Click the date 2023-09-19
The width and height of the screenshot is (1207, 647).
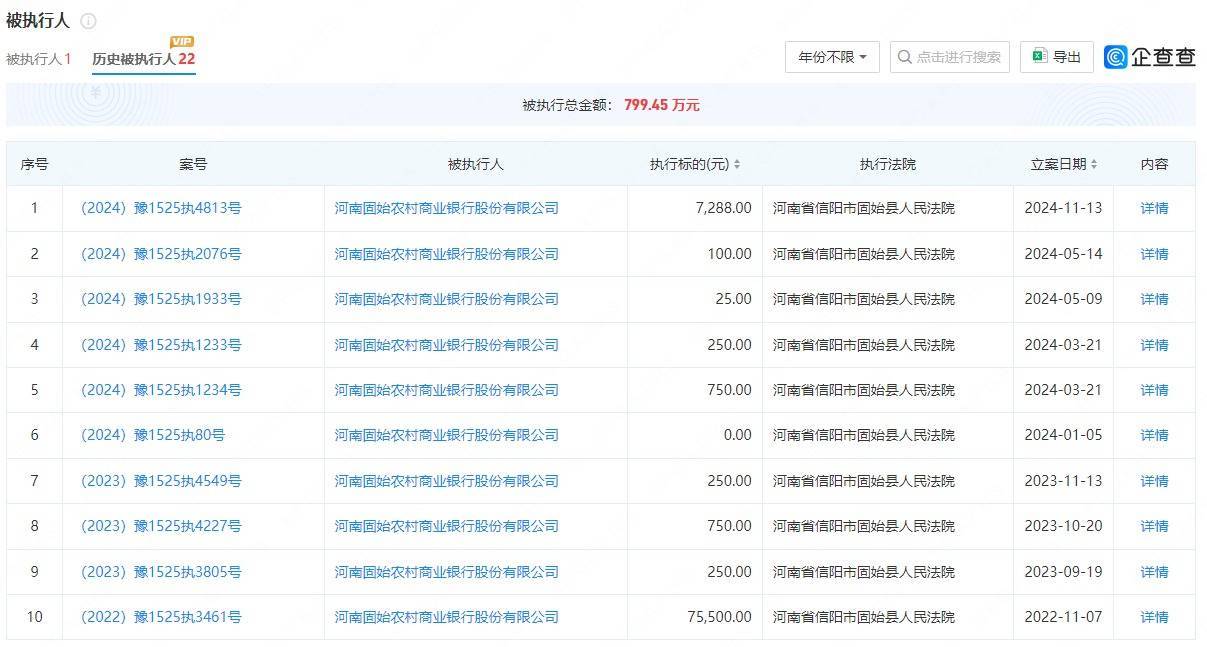click(1063, 572)
